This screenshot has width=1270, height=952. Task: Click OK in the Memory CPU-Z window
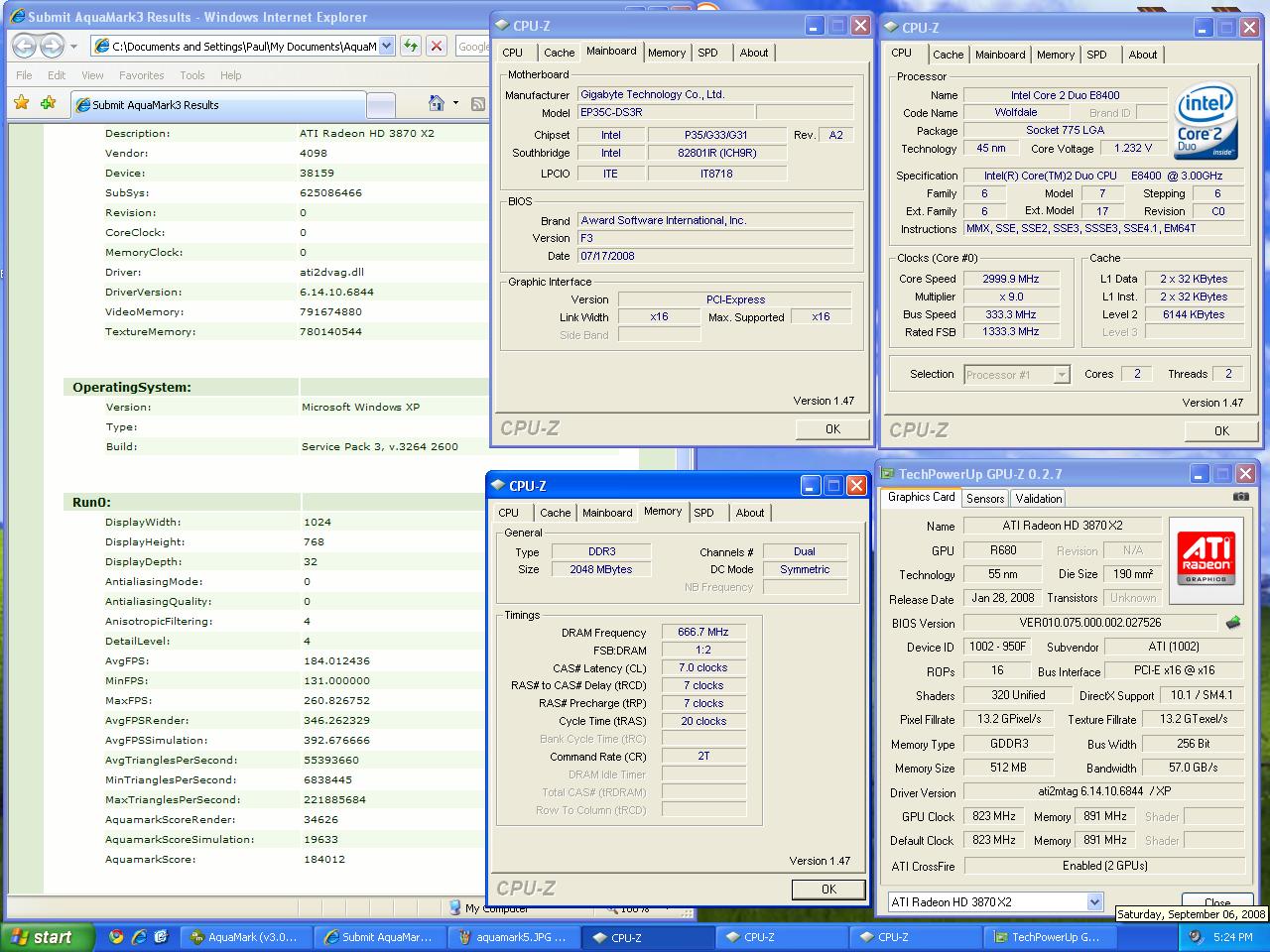[x=828, y=890]
